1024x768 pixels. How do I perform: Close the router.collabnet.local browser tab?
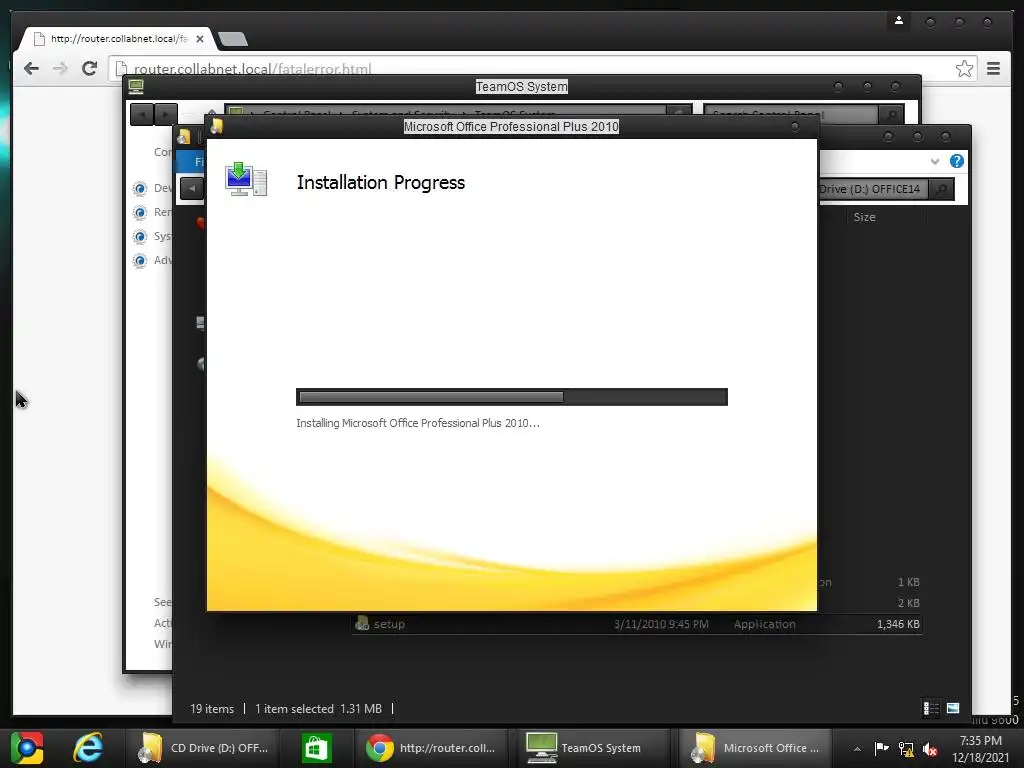click(x=200, y=39)
